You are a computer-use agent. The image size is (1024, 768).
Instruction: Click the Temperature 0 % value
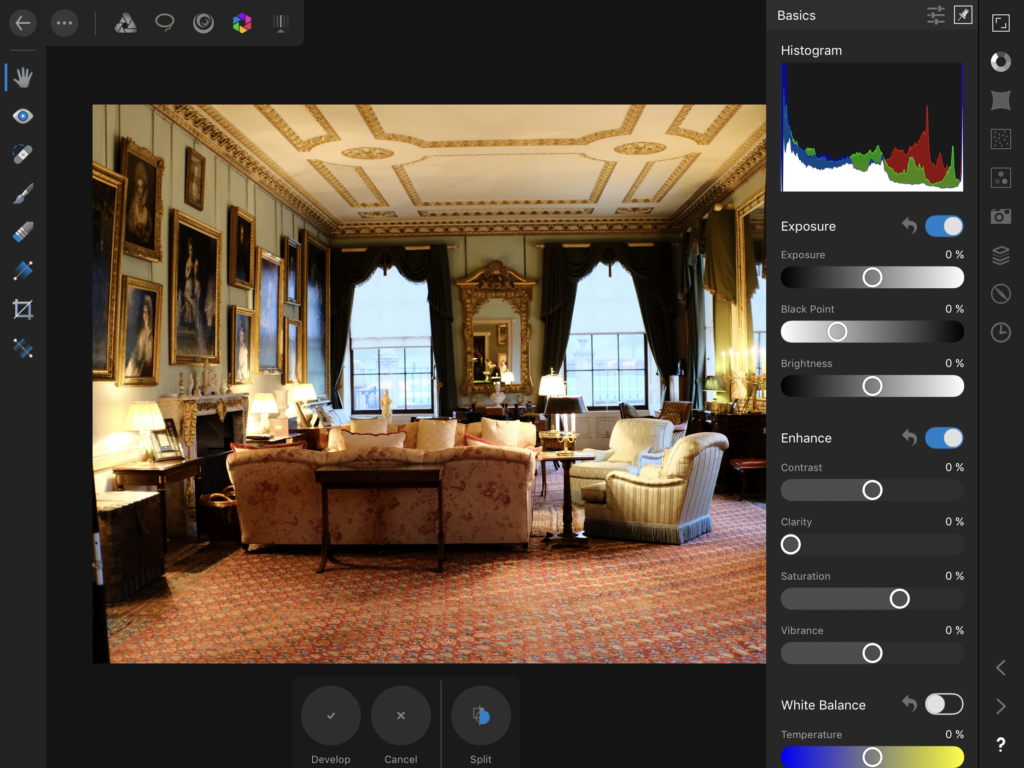954,735
